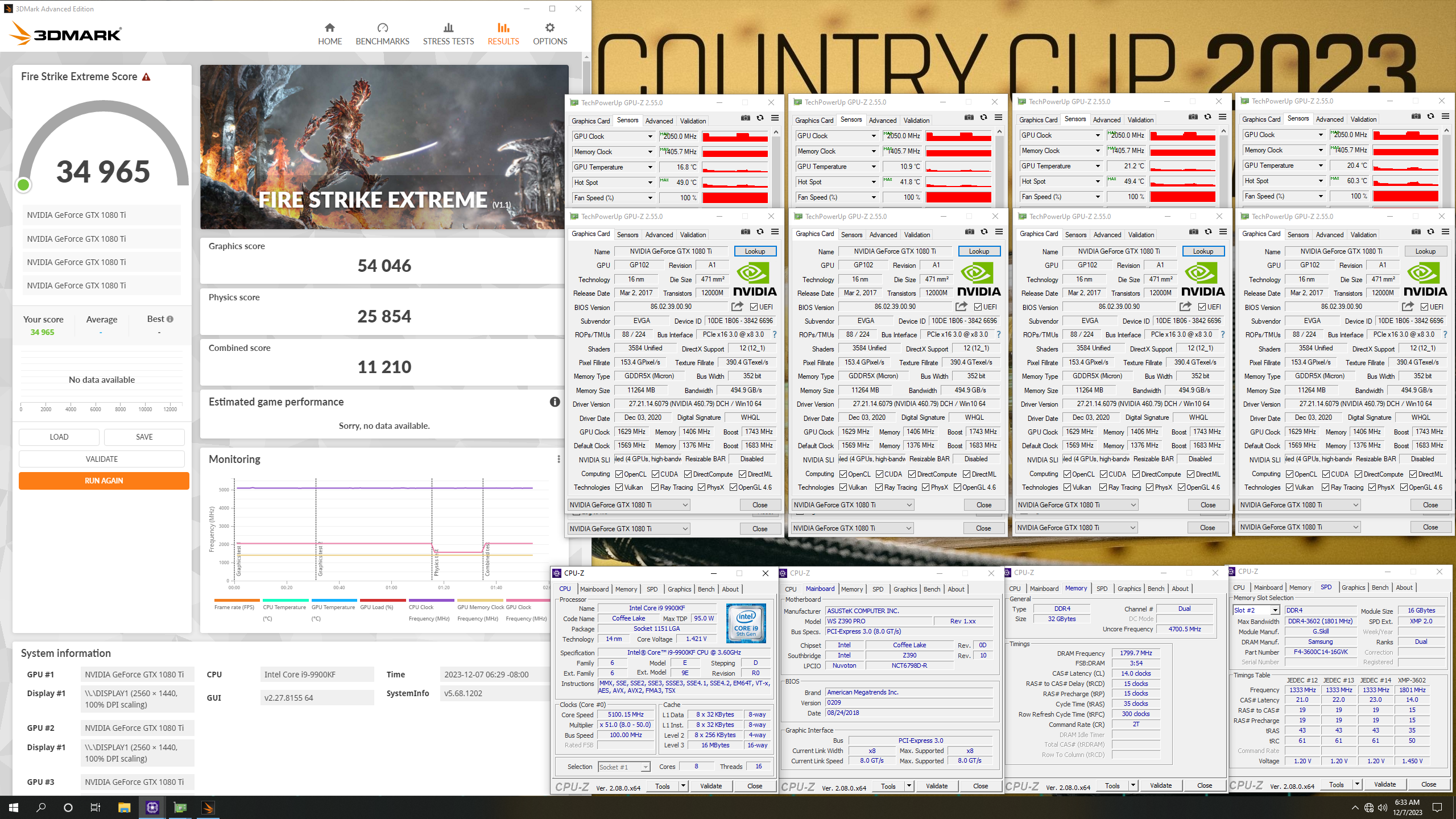Open the hamburger menu in first GPU-Z Sensors window
This screenshot has height=819, width=1456.
coord(775,118)
